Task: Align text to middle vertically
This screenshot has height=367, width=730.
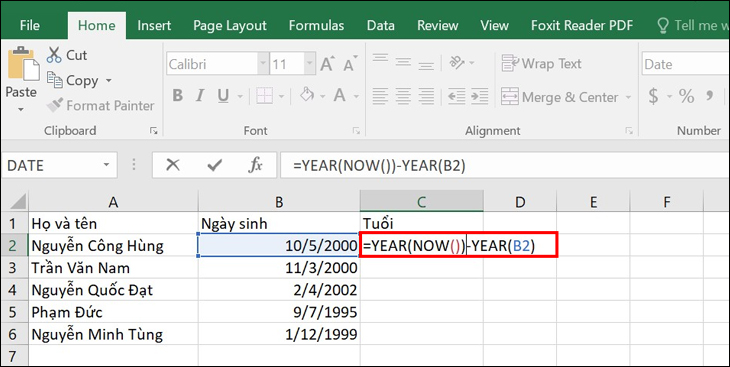Action: pyautogui.click(x=403, y=62)
